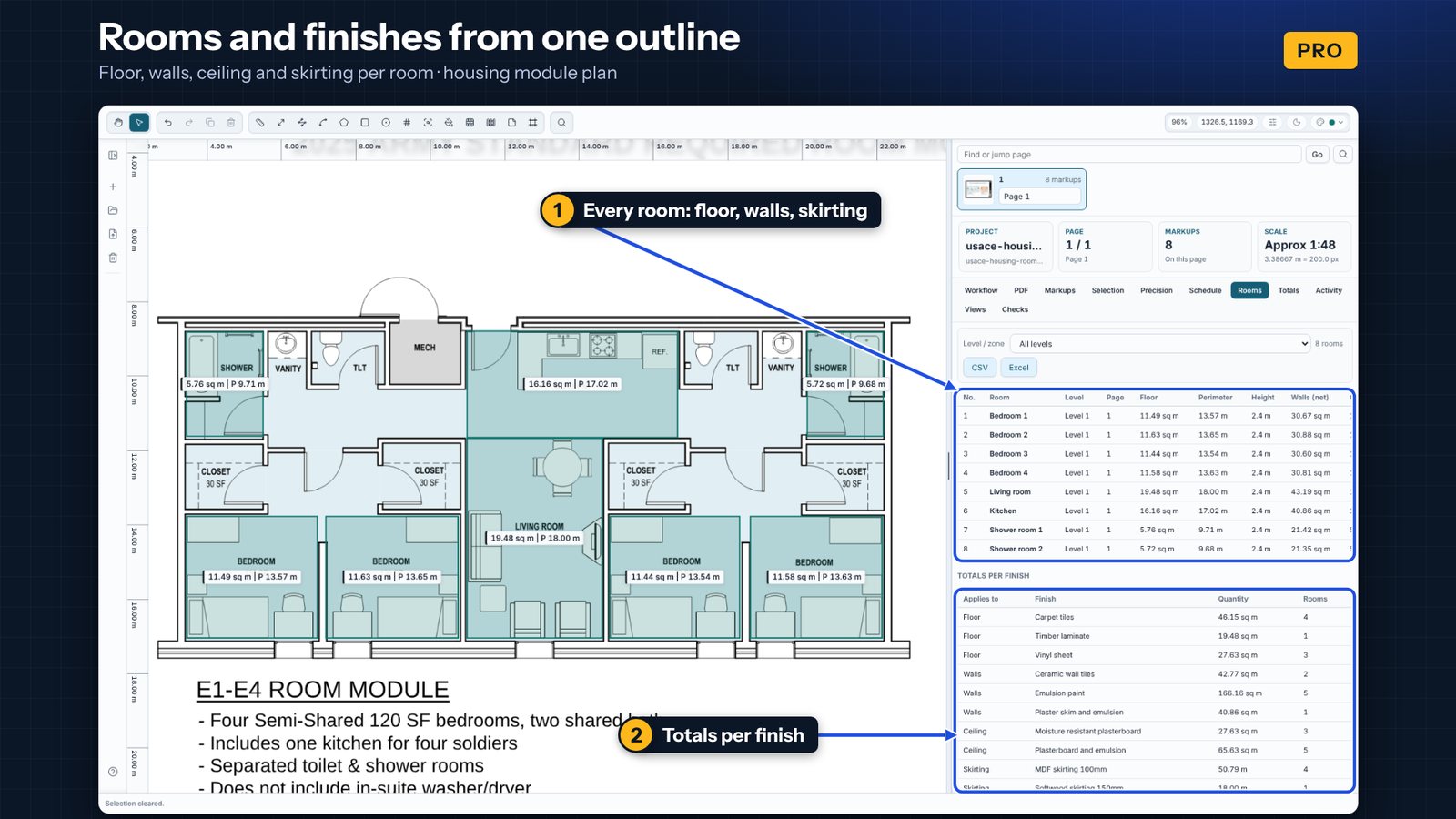Choose the ruler measure tool
This screenshot has height=819, width=1456.
tap(260, 123)
